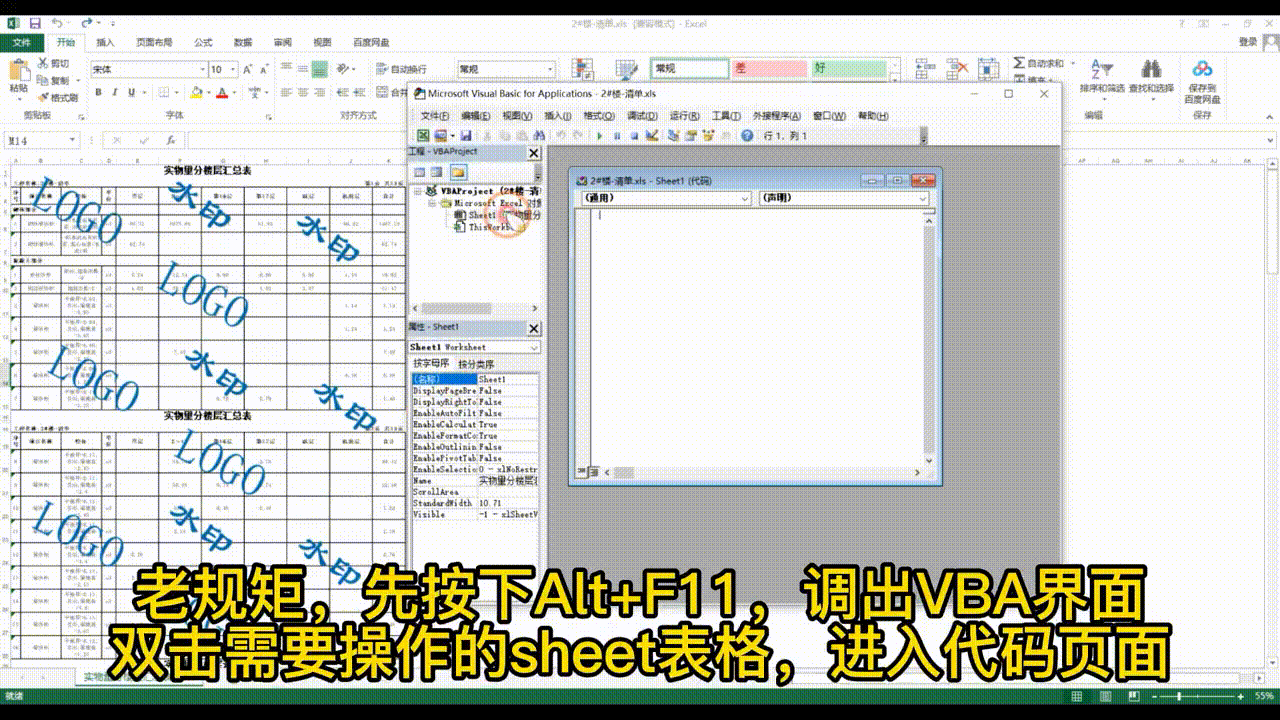The image size is (1280, 720).
Task: Open VBA 编辑(E) menu
Action: pos(475,116)
